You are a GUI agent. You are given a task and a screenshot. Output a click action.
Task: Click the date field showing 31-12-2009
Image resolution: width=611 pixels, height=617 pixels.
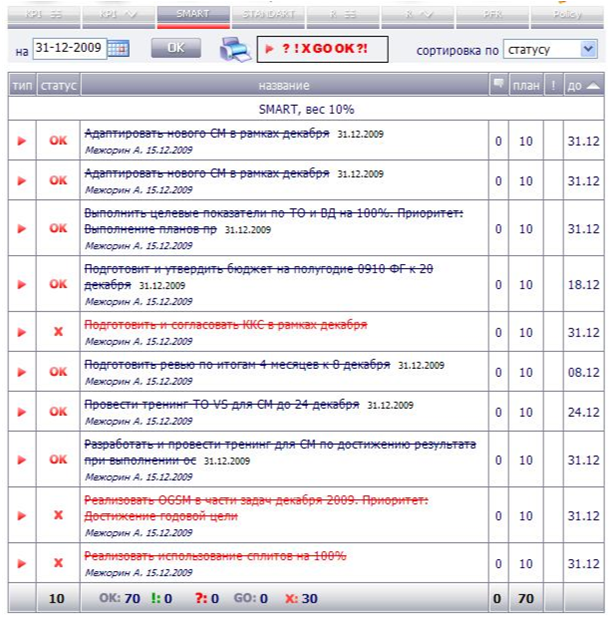(x=69, y=48)
